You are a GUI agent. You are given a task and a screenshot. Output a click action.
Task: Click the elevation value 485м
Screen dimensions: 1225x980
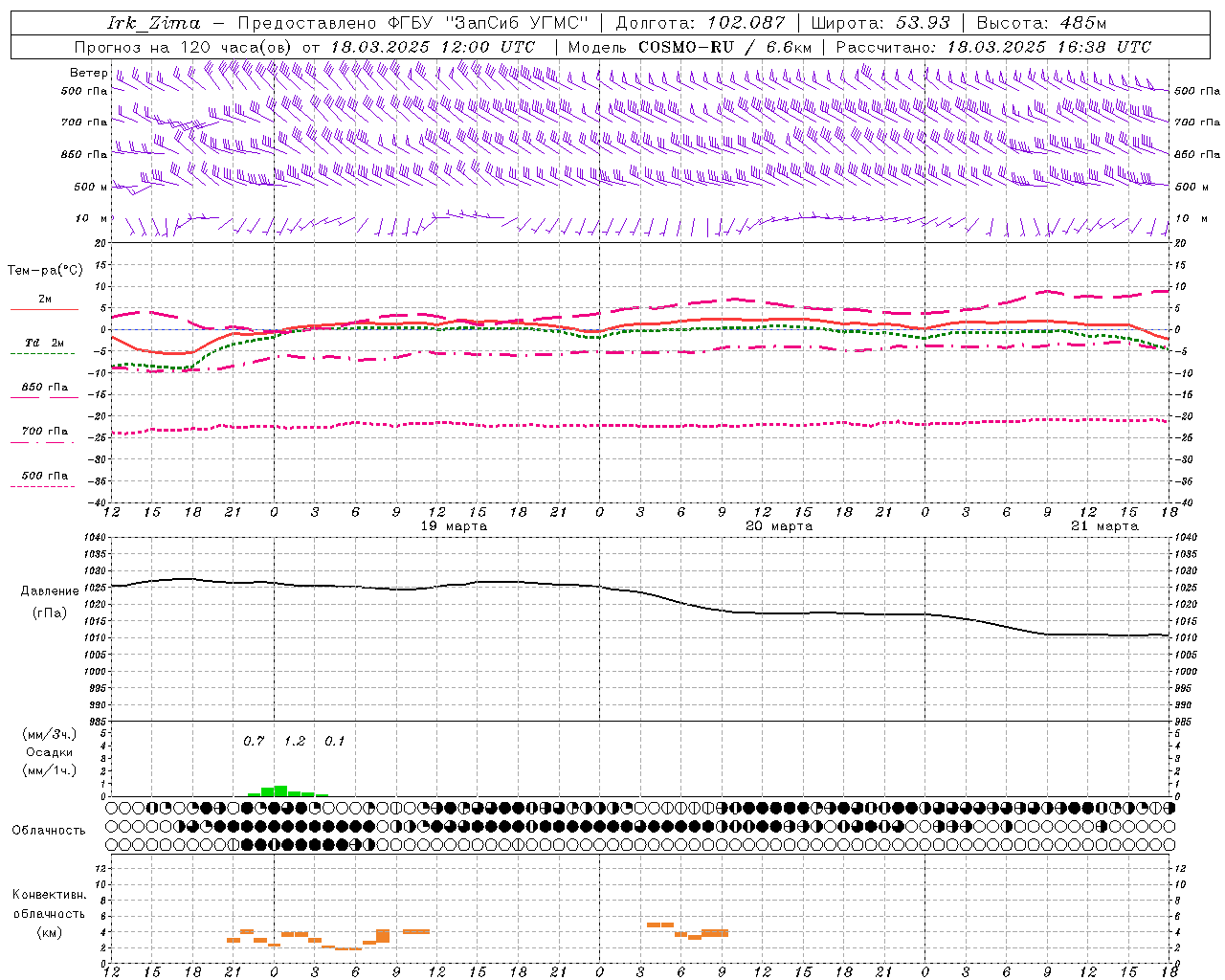coord(1083,23)
